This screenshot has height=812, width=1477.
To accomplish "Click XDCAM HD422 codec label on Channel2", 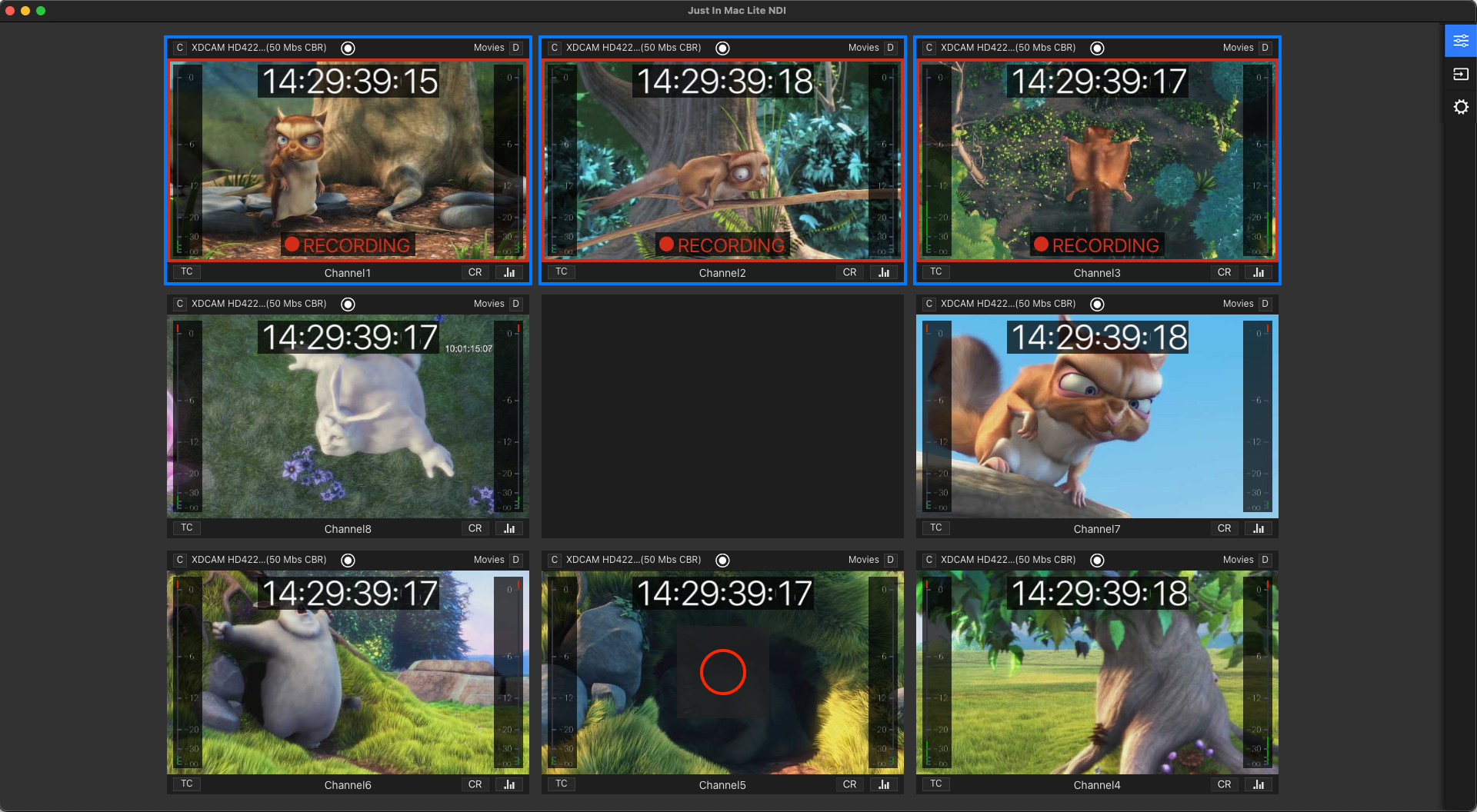I will pos(633,48).
